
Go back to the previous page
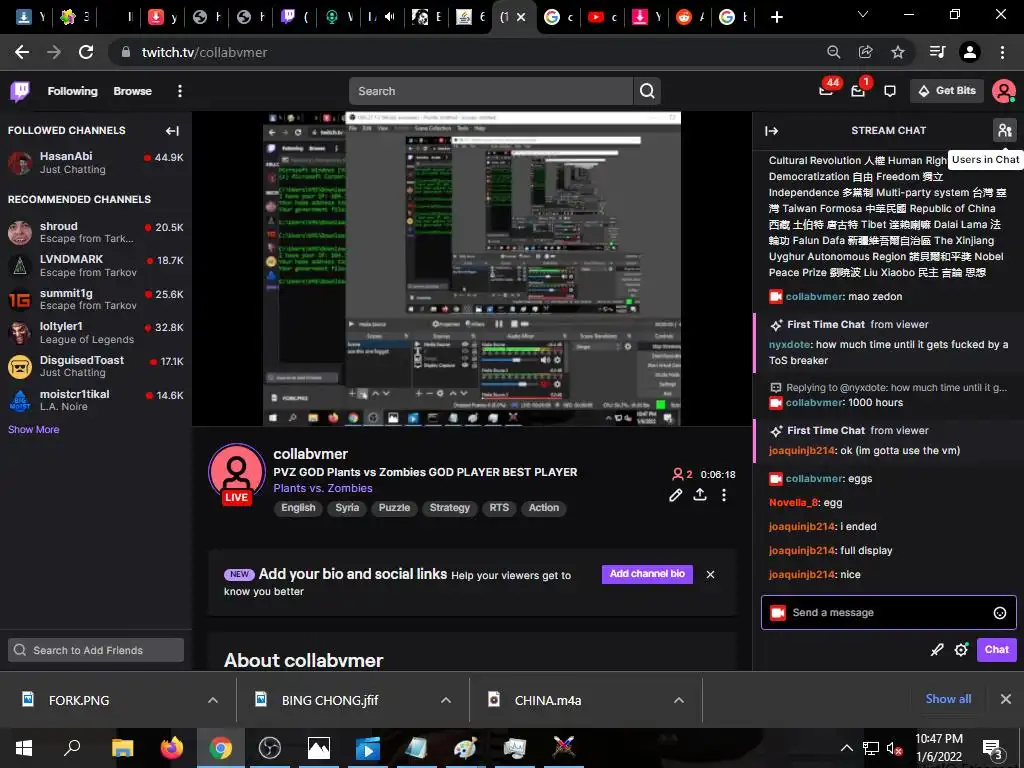(22, 52)
